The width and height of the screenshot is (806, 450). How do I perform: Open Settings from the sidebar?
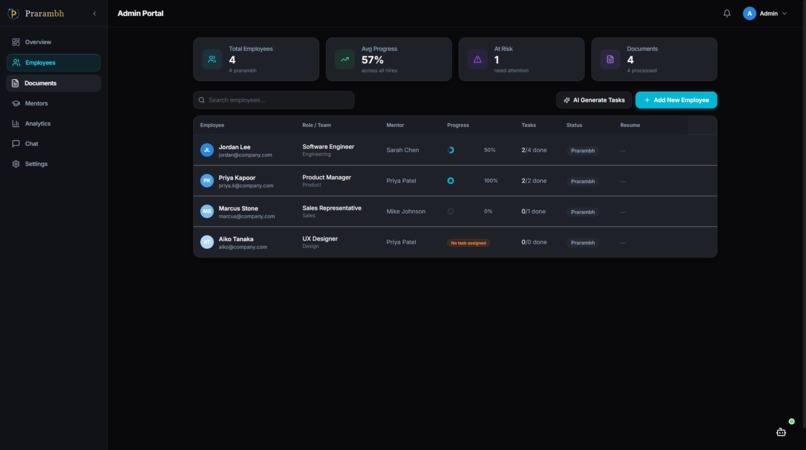coord(53,164)
